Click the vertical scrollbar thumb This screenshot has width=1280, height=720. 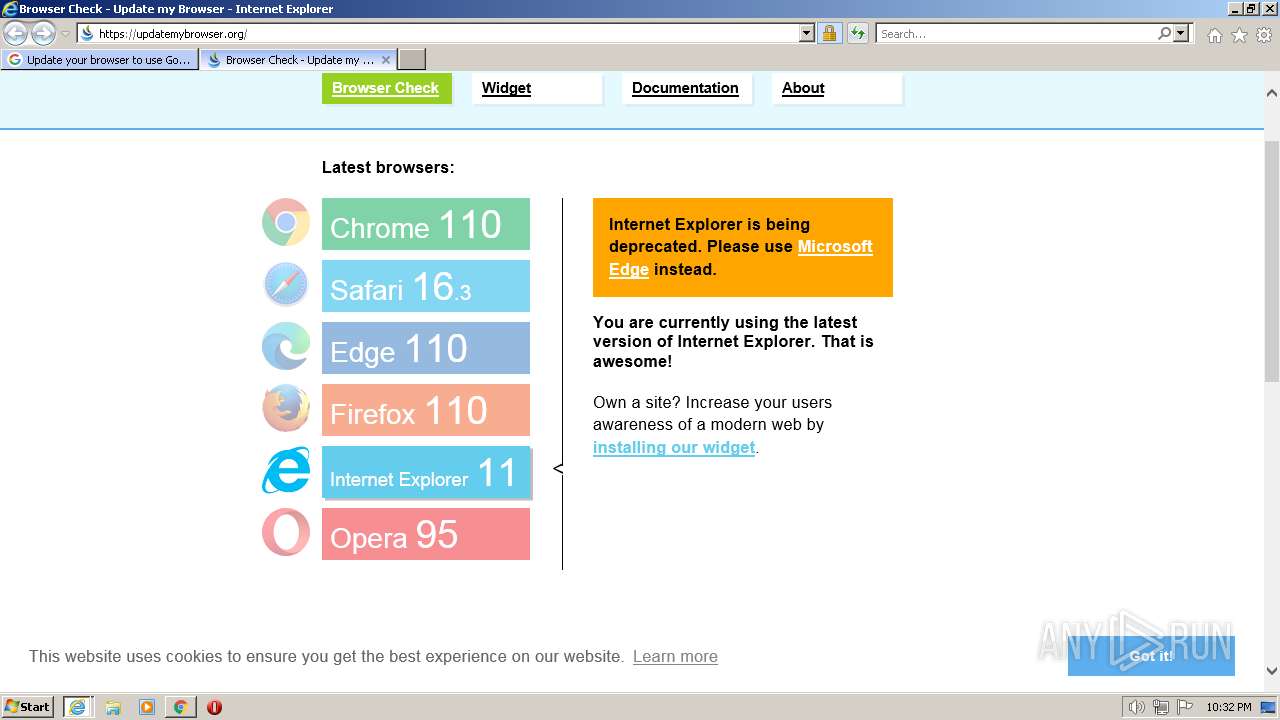[x=1272, y=261]
